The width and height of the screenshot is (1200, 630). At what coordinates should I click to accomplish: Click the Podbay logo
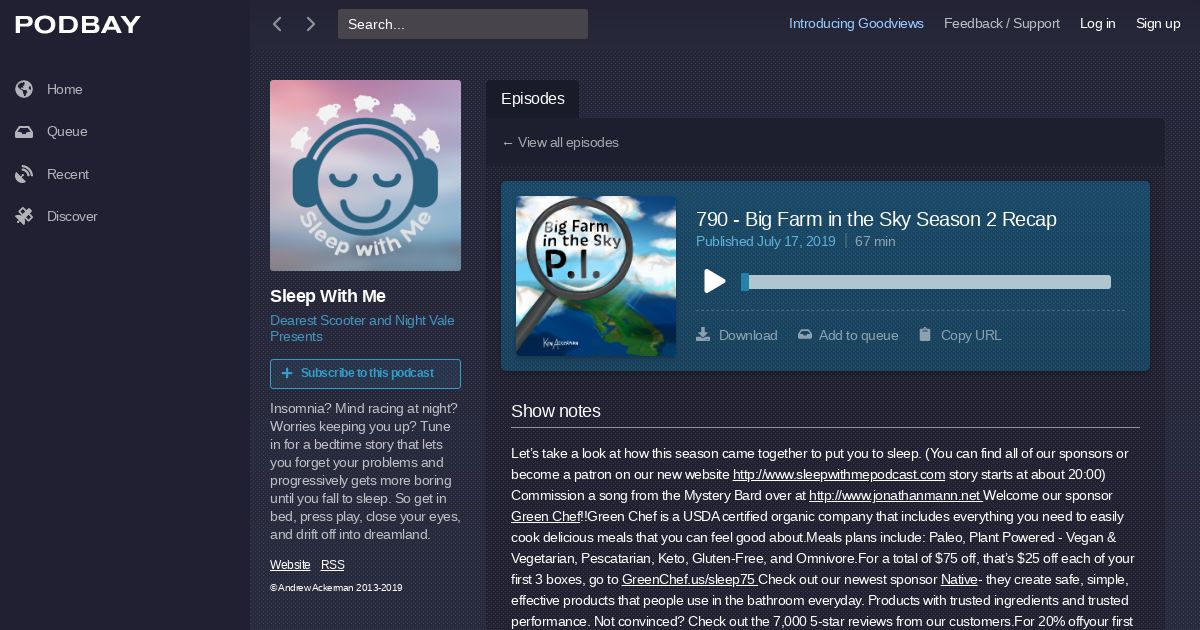(78, 25)
